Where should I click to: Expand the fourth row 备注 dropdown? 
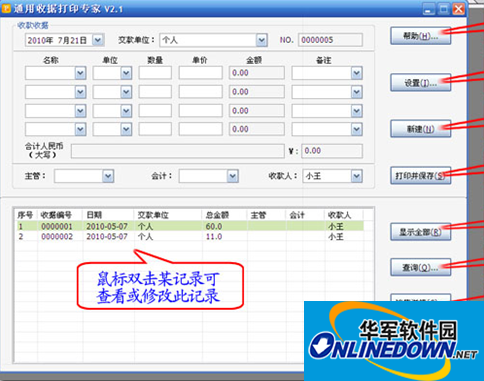point(356,129)
